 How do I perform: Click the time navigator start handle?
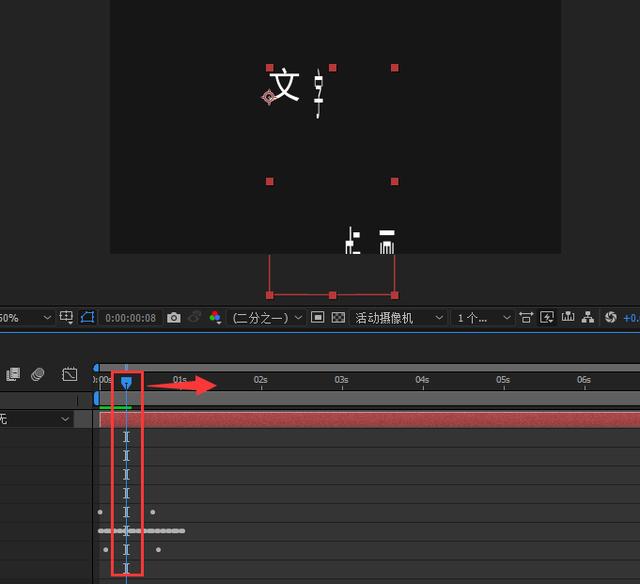[x=96, y=368]
